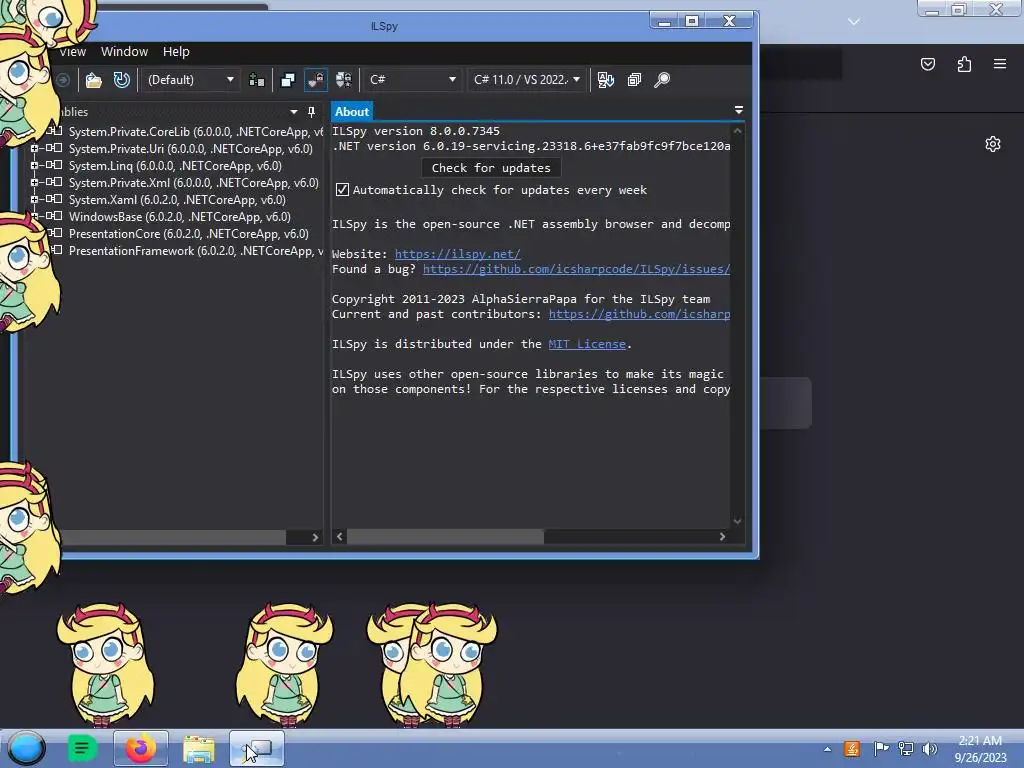This screenshot has height=768, width=1024.
Task: Select PresentationCore assembly row
Action: coord(189,234)
